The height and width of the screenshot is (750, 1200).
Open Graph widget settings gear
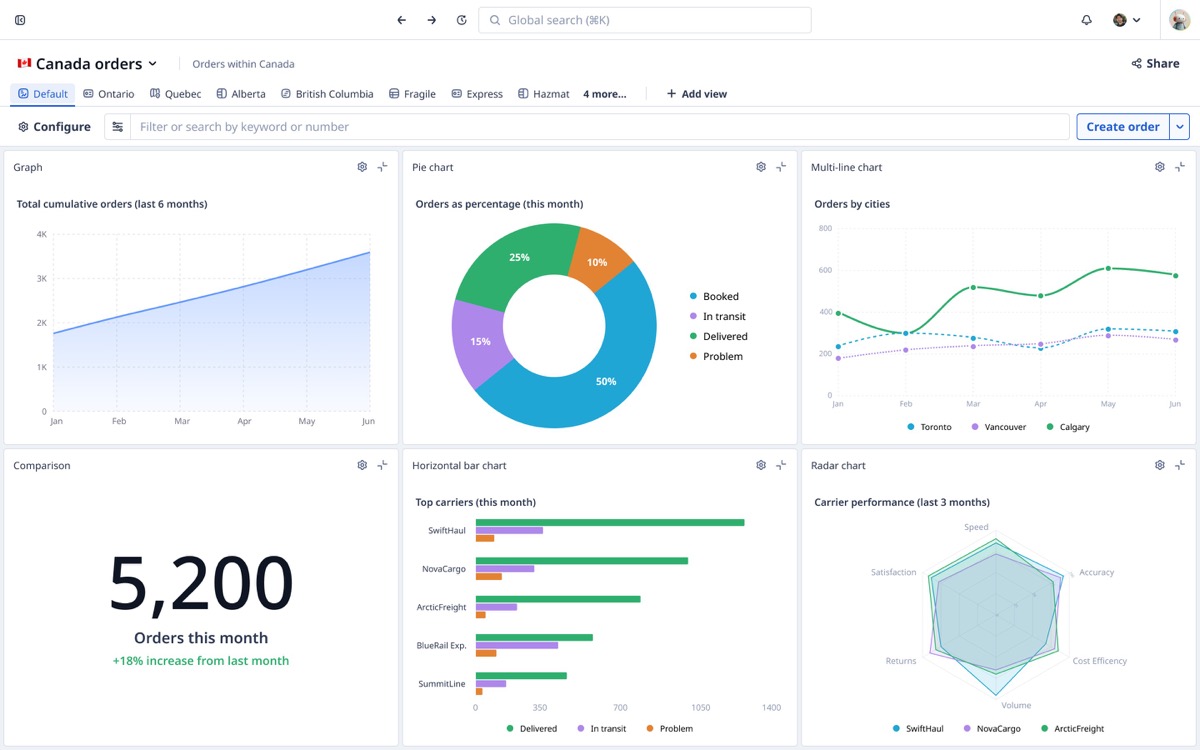point(362,167)
